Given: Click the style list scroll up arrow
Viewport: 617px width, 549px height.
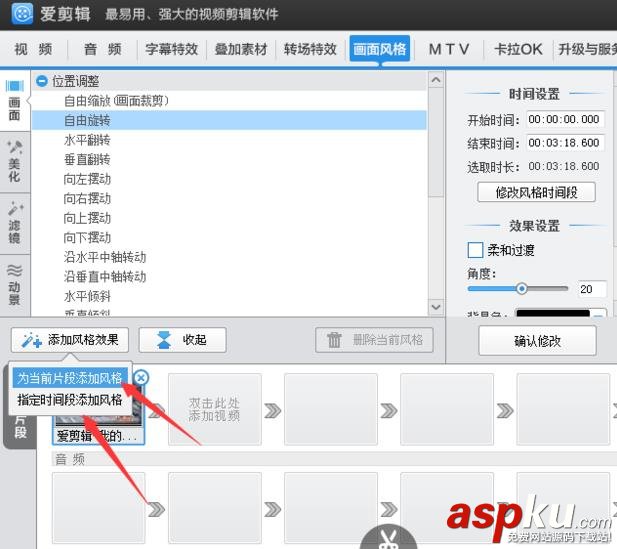Looking at the screenshot, I should (436, 80).
